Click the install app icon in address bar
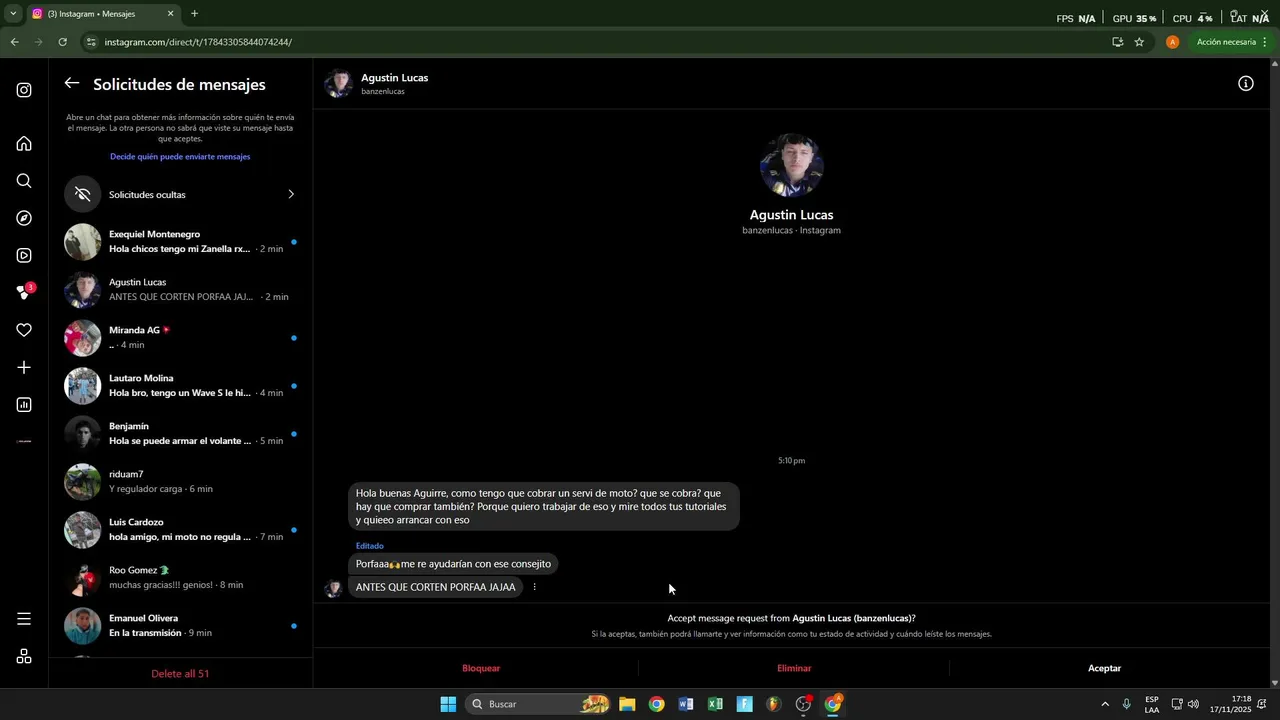This screenshot has width=1280, height=720. pos(1117,42)
